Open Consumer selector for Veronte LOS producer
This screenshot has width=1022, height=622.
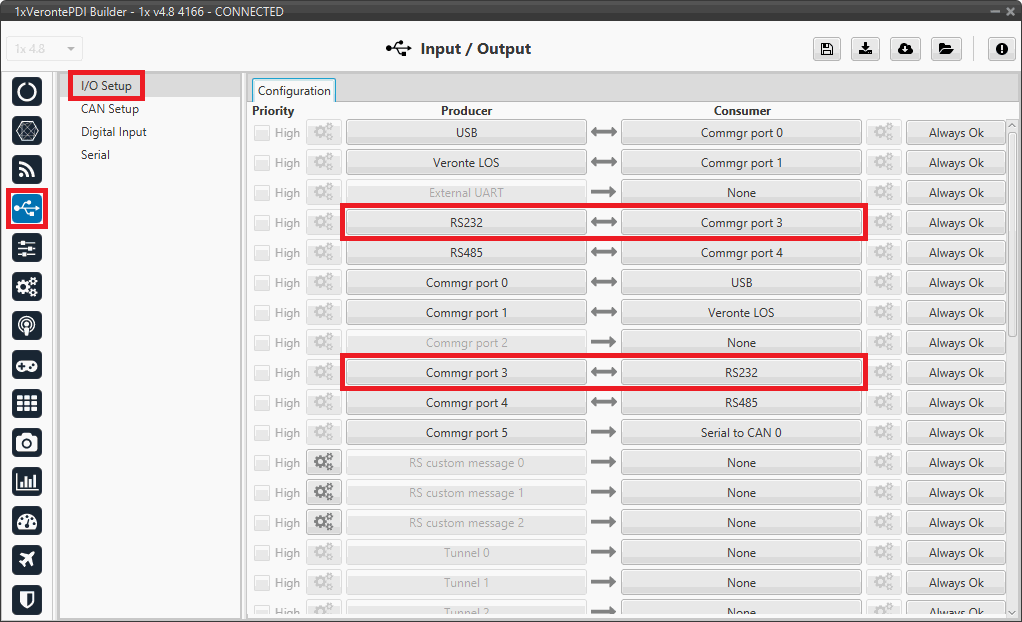tap(741, 163)
